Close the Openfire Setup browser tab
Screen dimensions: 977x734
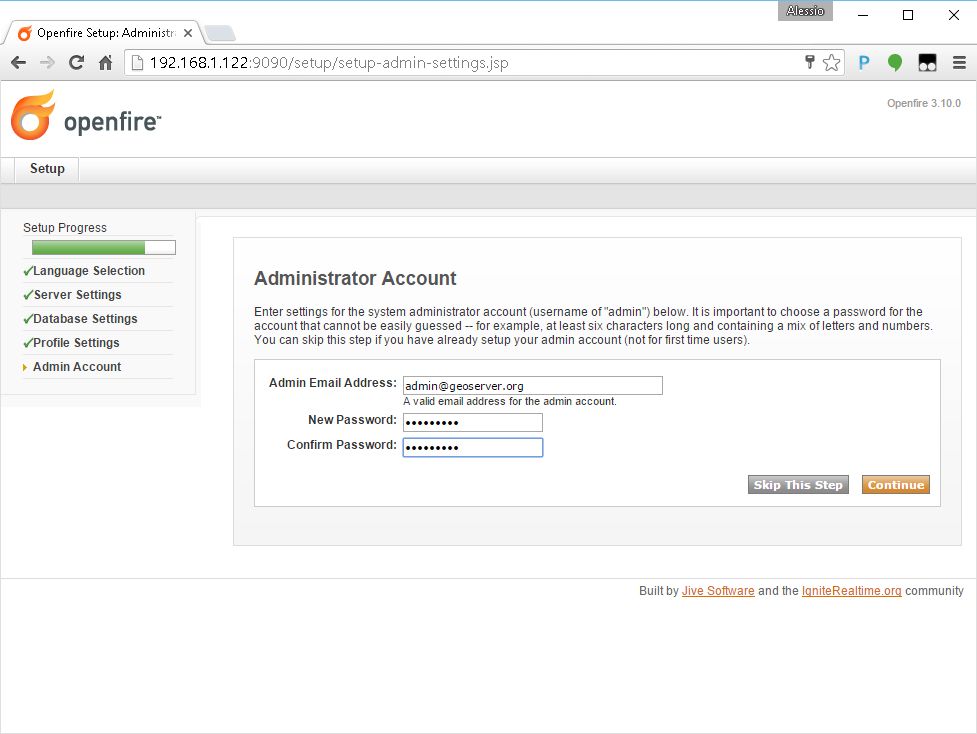tap(188, 33)
